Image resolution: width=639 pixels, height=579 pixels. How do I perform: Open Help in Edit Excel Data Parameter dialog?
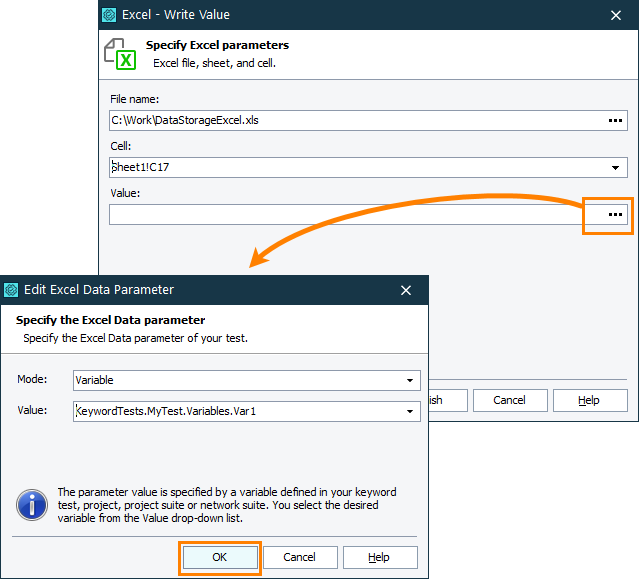380,557
